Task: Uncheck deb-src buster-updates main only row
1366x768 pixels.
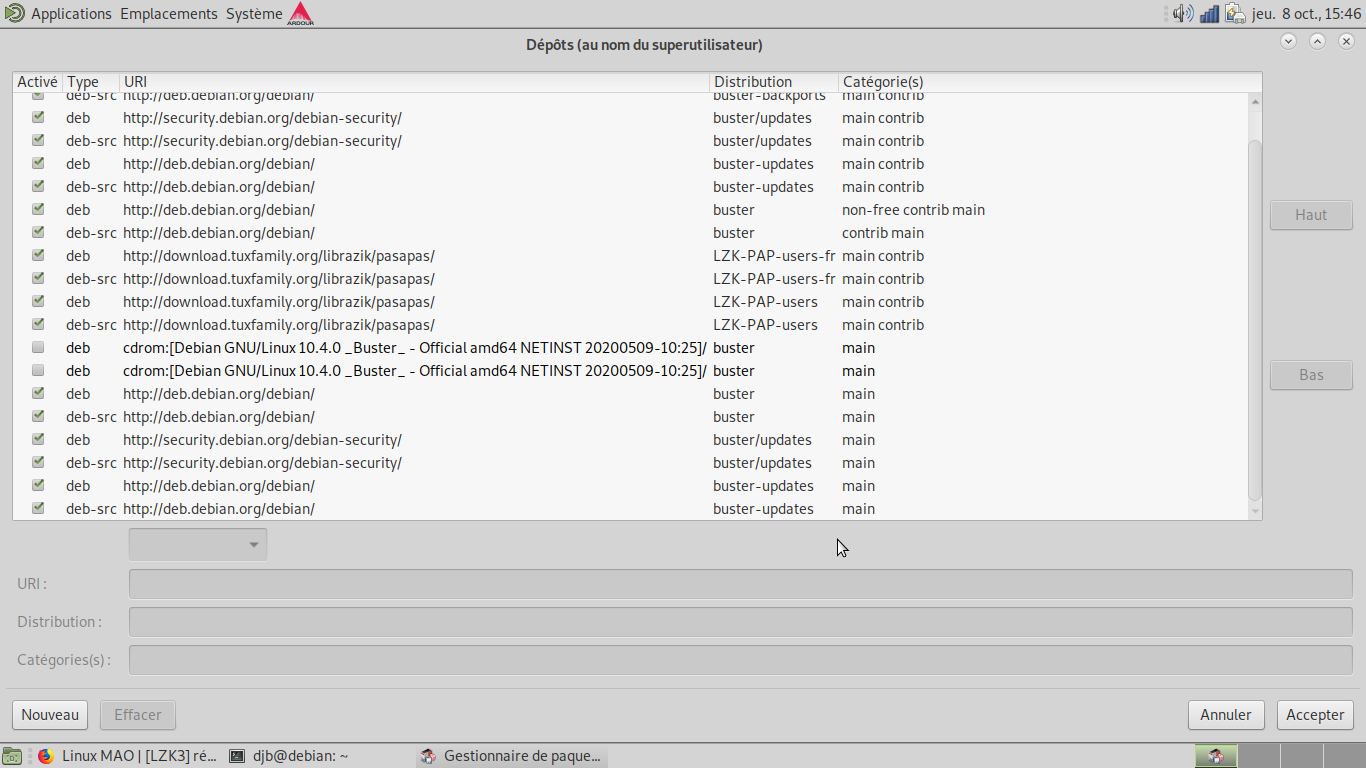Action: [38, 508]
